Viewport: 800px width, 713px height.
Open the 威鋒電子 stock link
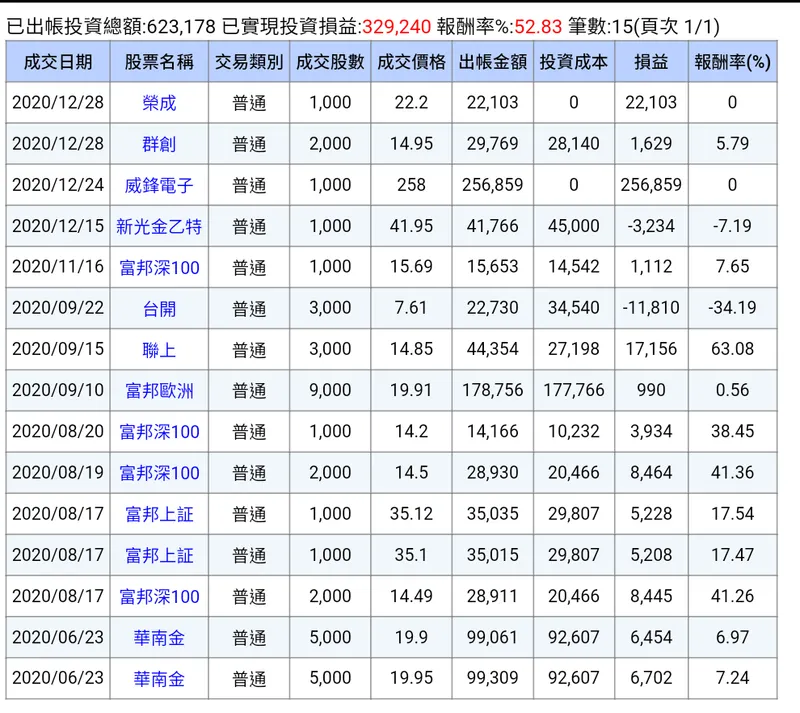coord(159,185)
